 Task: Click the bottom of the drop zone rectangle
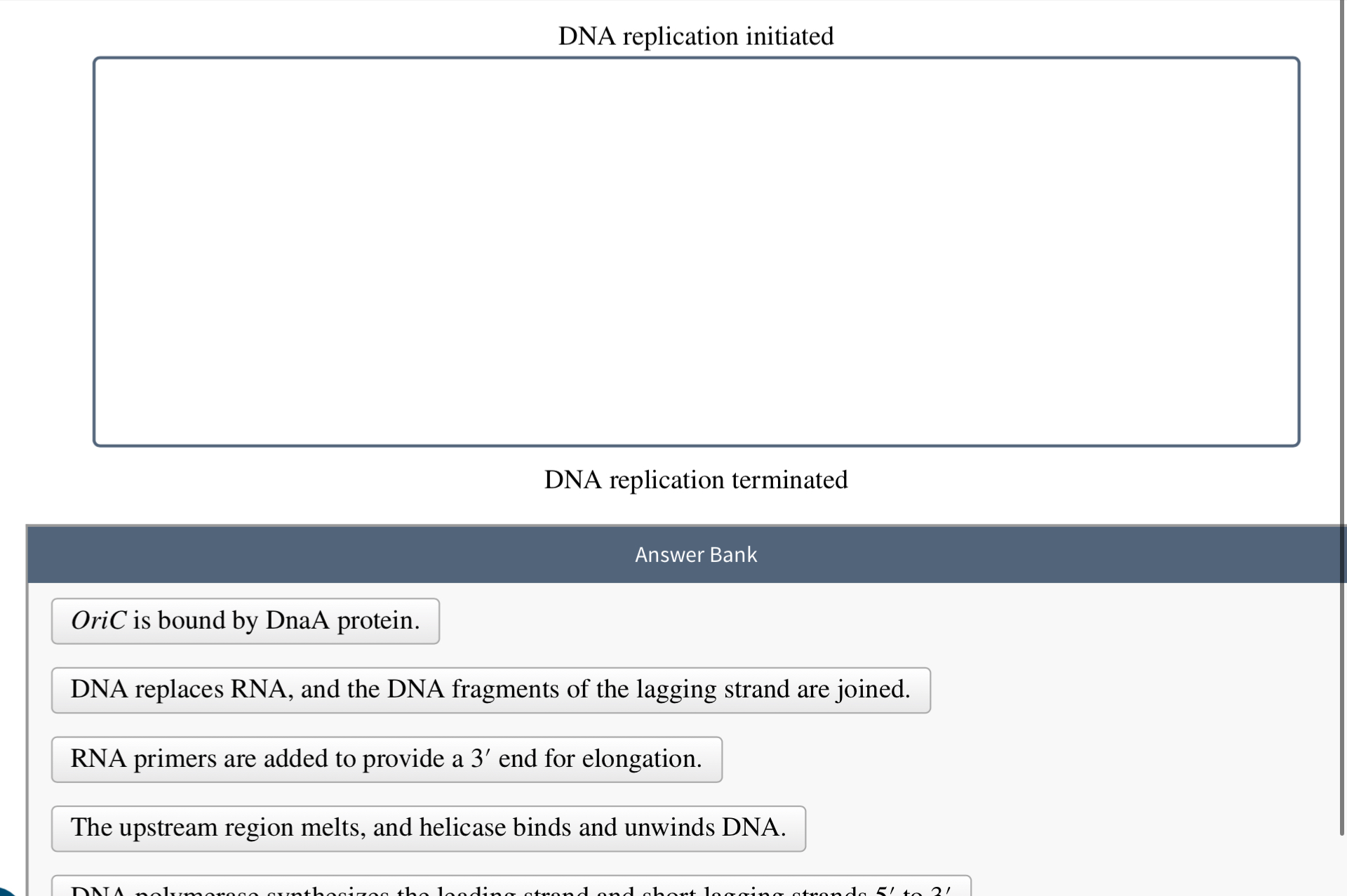tap(695, 442)
